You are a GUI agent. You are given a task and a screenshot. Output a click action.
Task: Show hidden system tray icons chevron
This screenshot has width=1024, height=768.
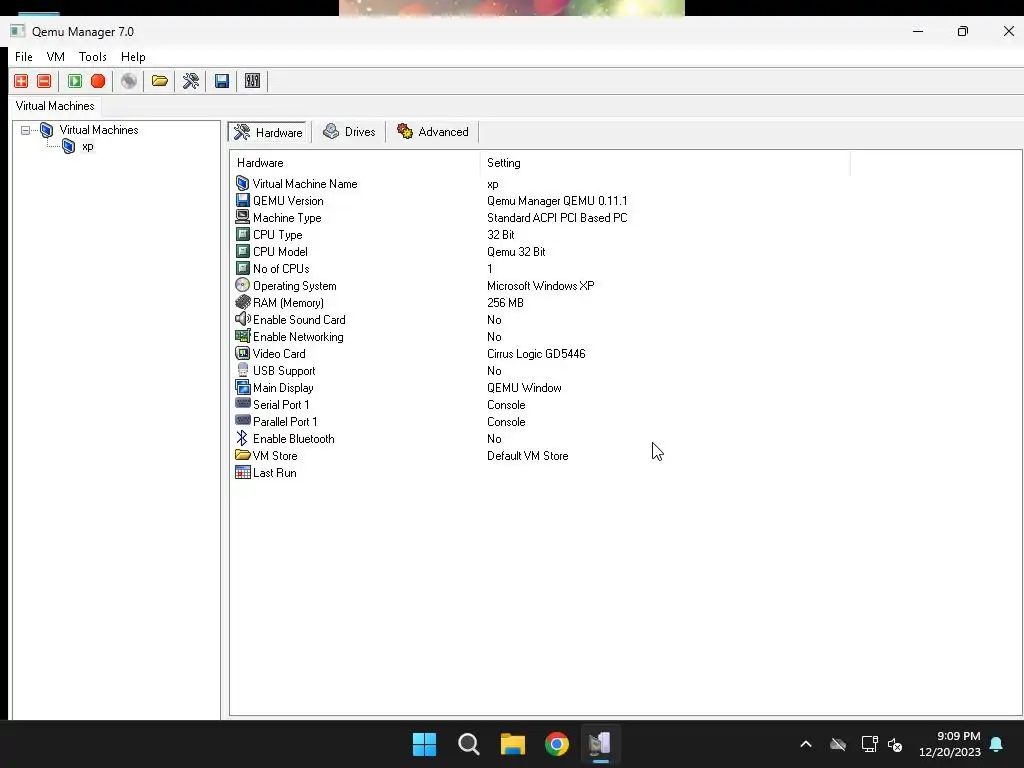point(806,744)
